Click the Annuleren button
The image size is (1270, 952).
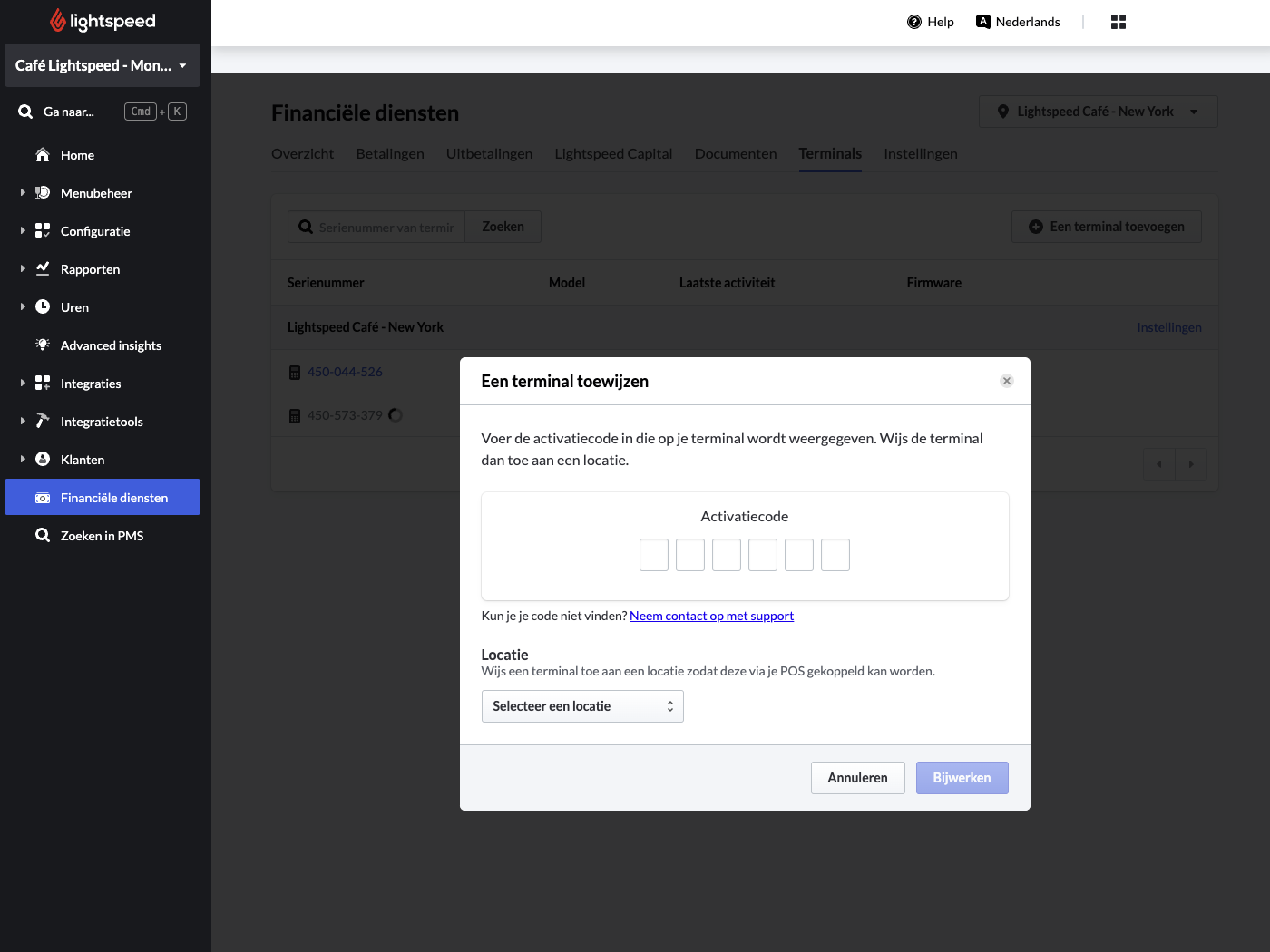click(x=858, y=778)
